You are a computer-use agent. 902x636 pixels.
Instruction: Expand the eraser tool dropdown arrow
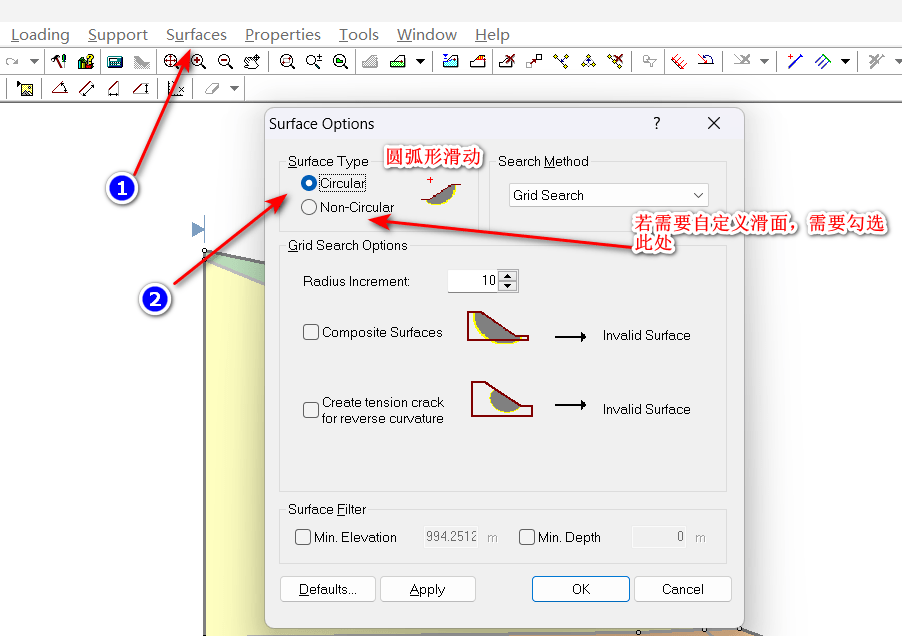pyautogui.click(x=235, y=88)
